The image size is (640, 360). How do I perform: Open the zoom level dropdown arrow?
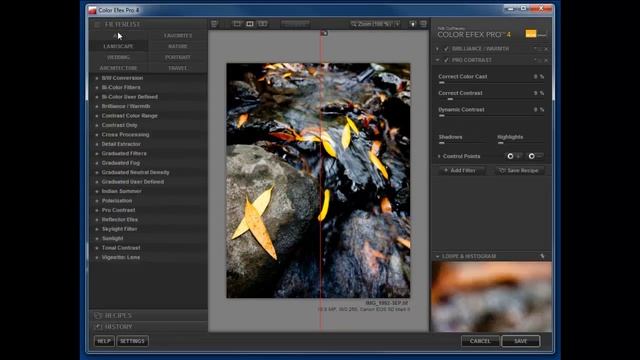pos(397,24)
